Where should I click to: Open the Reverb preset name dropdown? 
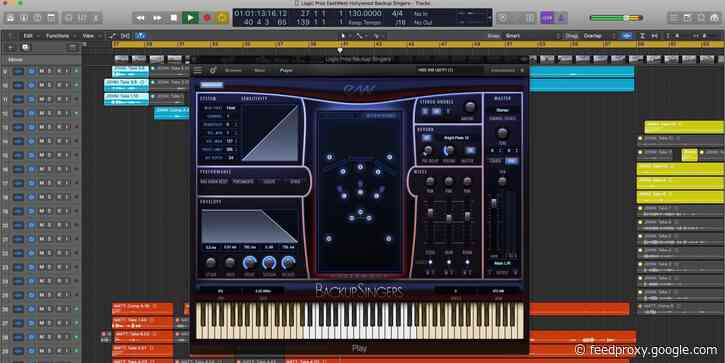pyautogui.click(x=456, y=138)
